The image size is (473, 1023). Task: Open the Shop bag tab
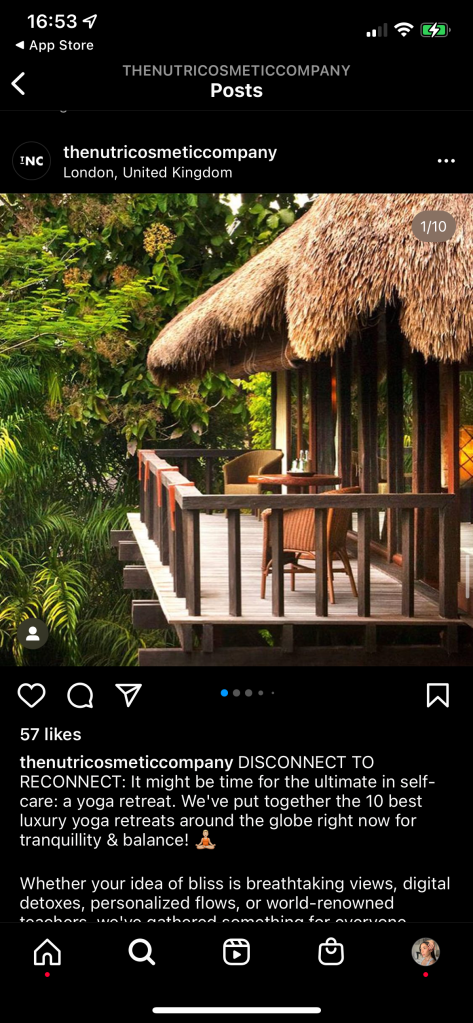[x=331, y=953]
